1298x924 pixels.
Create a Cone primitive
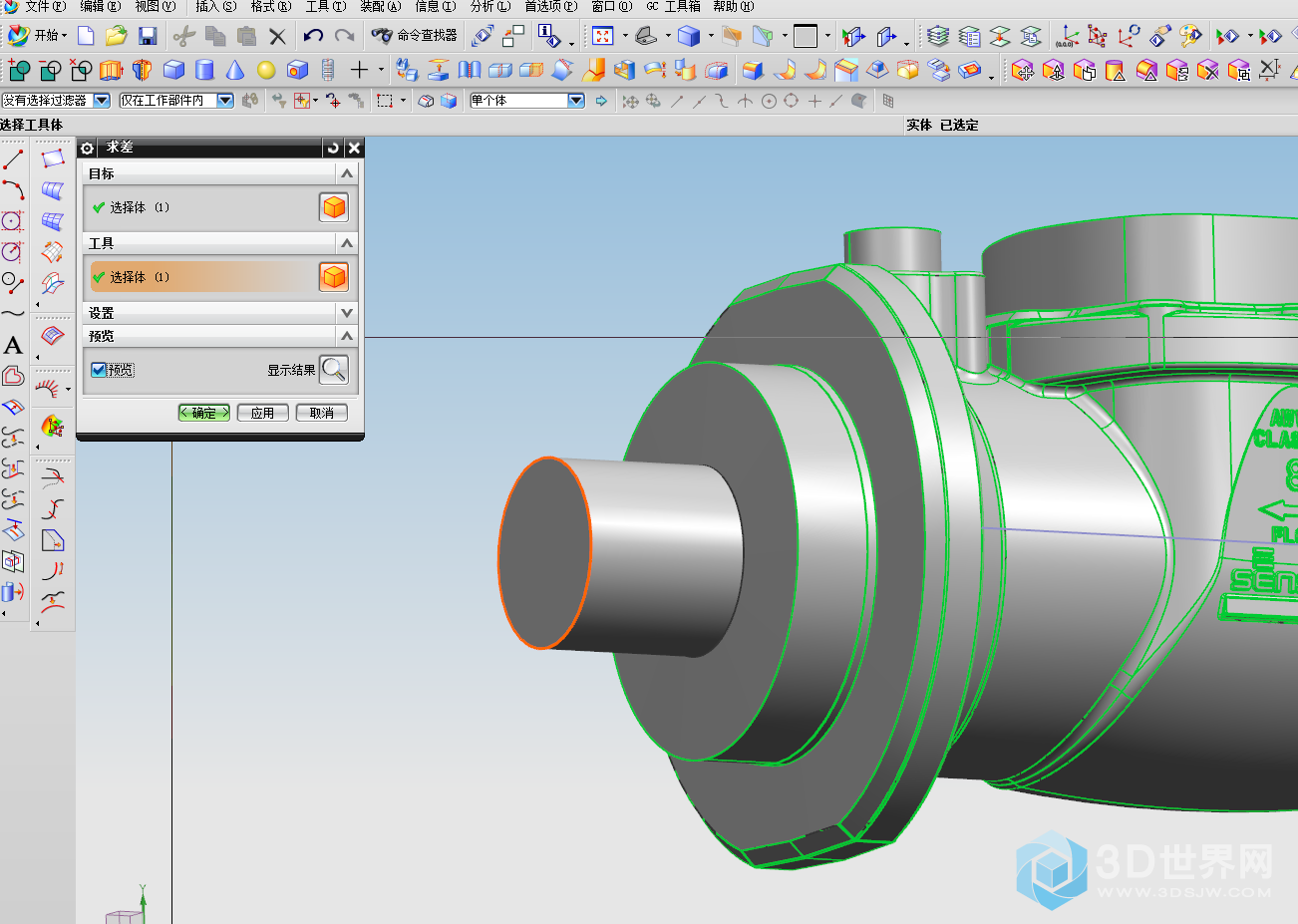point(235,70)
